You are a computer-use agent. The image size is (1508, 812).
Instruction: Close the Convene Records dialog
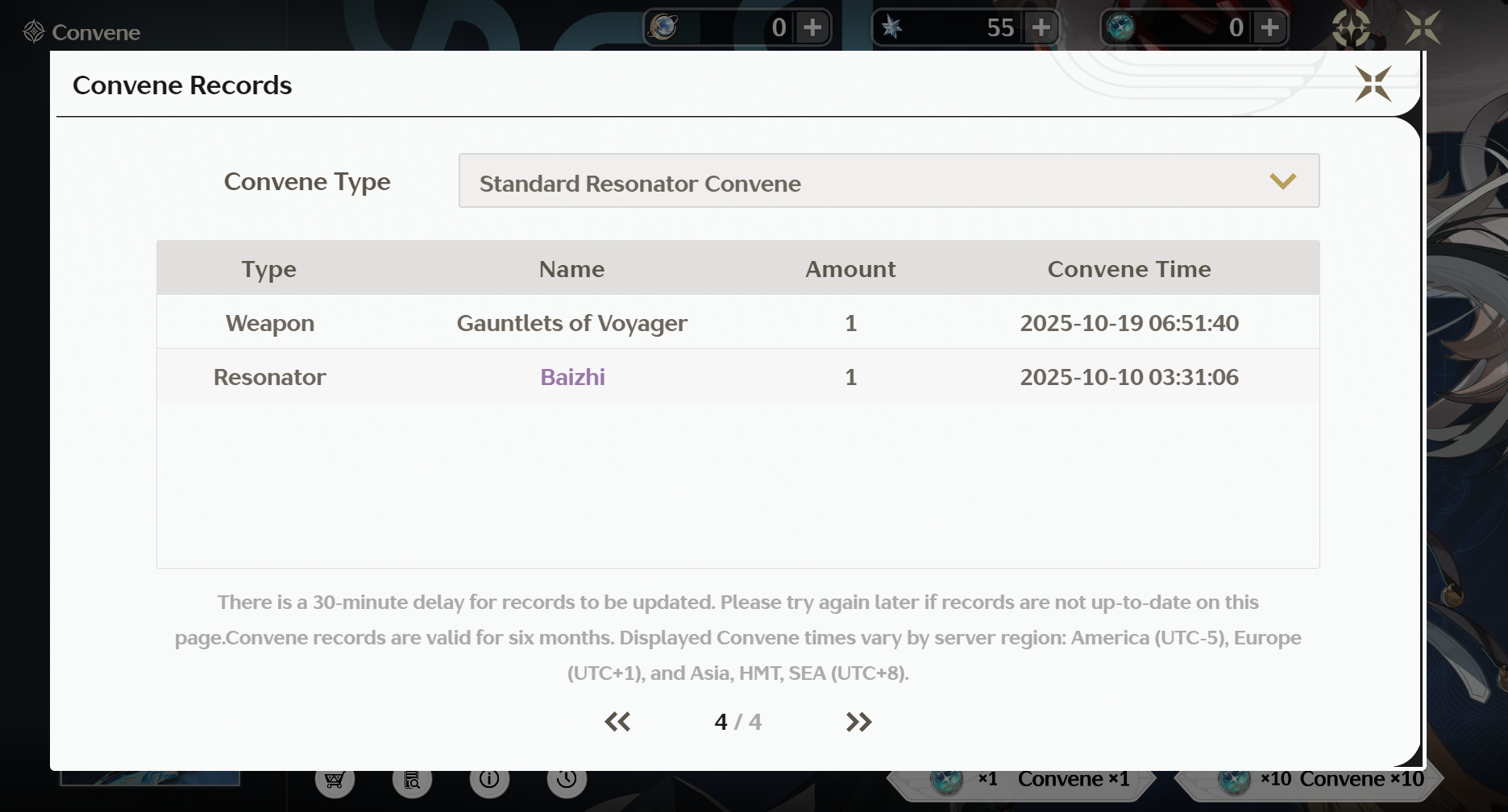1373,84
